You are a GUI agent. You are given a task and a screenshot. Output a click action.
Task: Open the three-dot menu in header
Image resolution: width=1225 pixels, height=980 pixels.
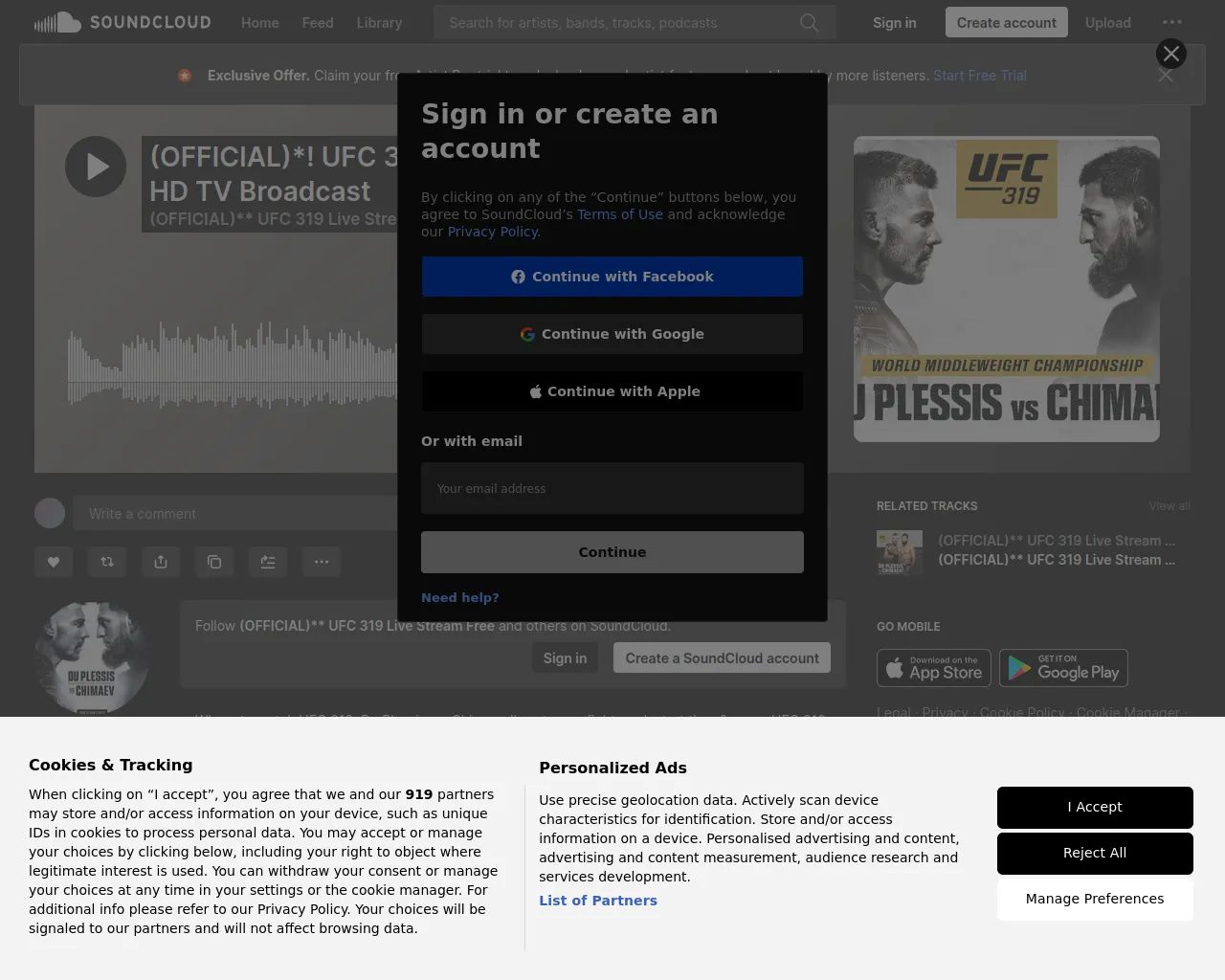pyautogui.click(x=1171, y=23)
